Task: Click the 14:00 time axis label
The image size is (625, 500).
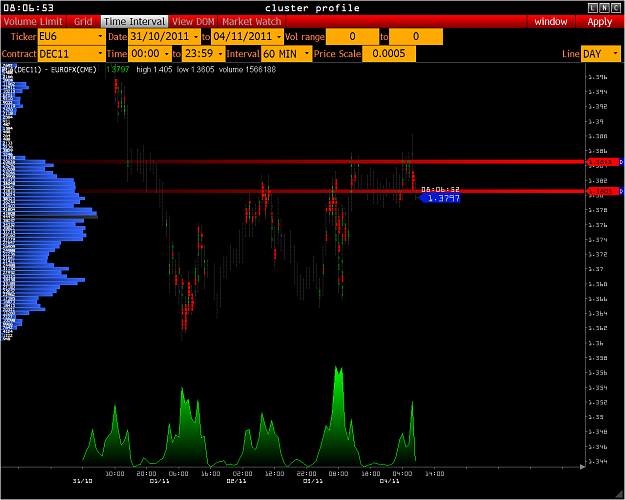Action: [434, 474]
